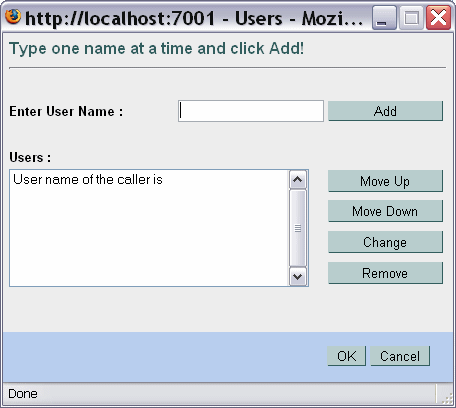456x408 pixels.
Task: Click the window title bar text
Action: pyautogui.click(x=194, y=18)
